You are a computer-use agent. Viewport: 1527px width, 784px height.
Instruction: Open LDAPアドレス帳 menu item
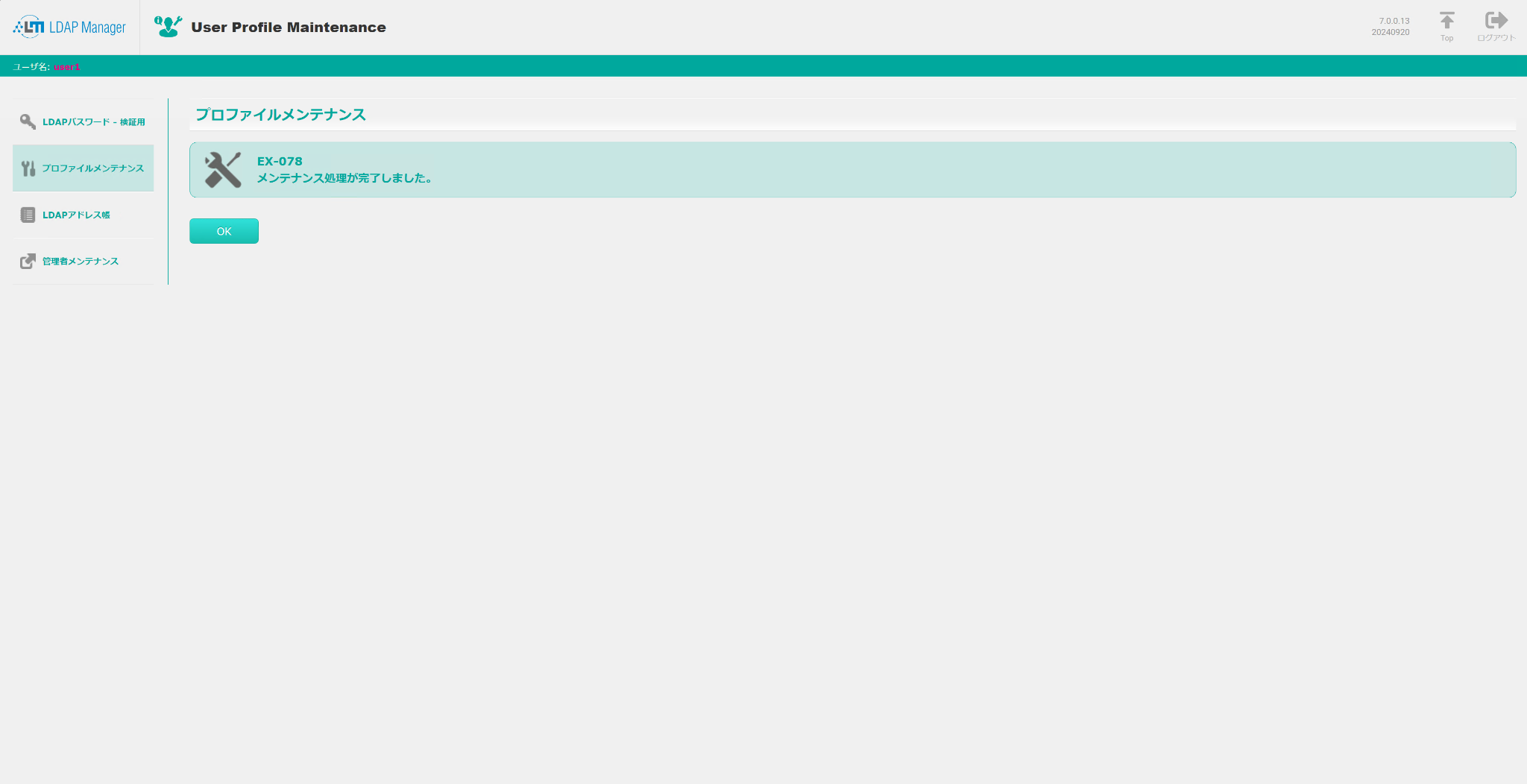pos(84,215)
